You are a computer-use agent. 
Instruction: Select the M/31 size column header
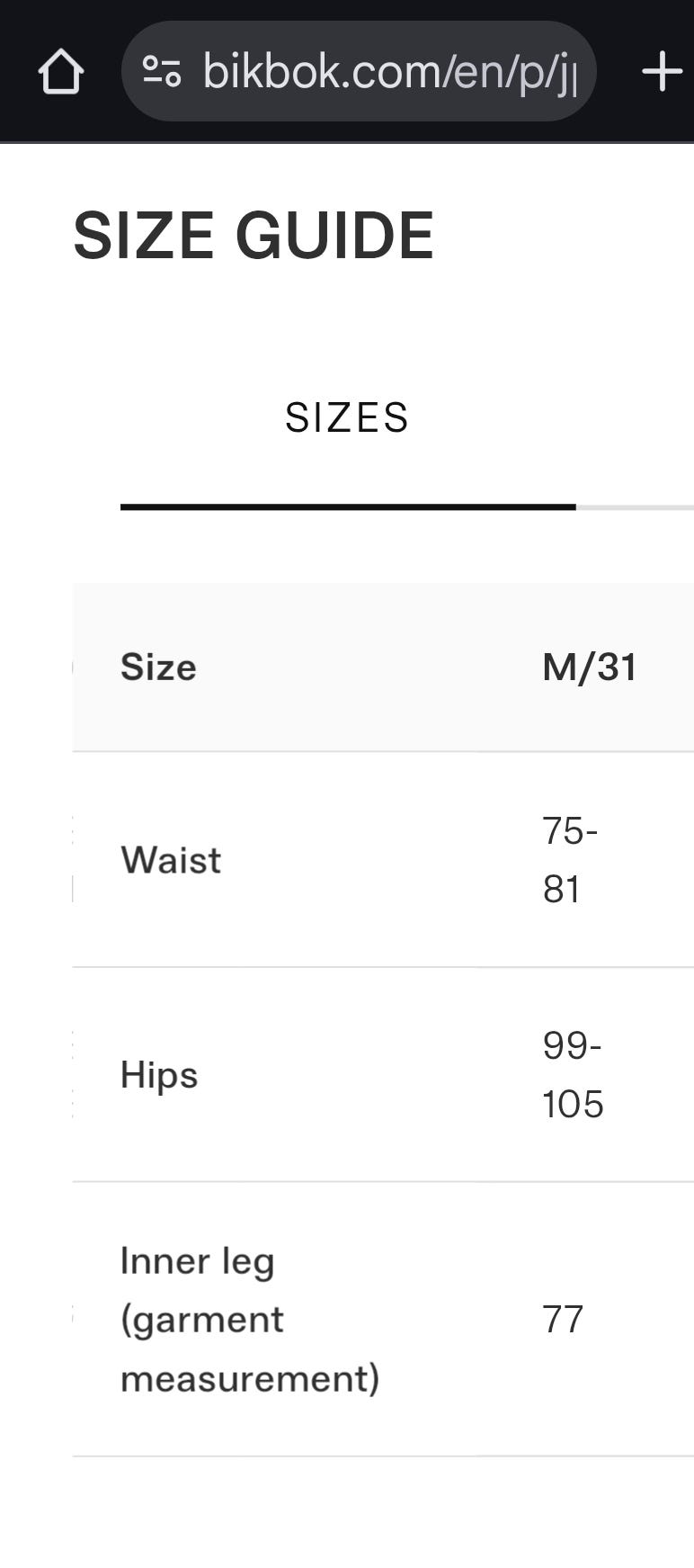pos(590,668)
